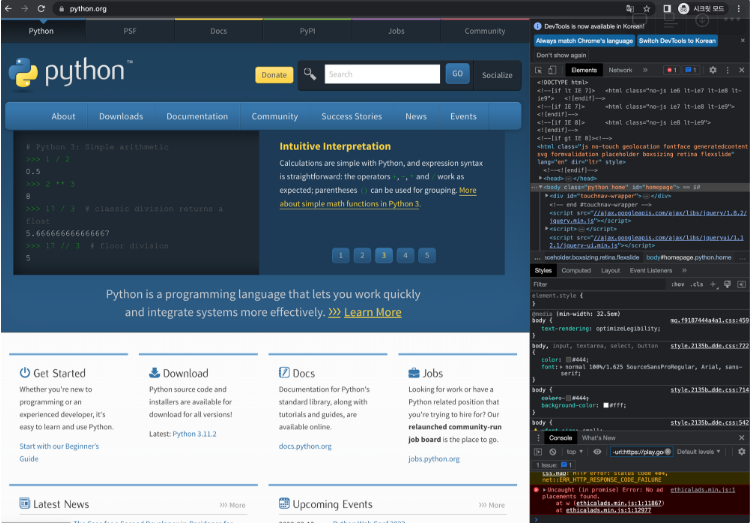Click the Don't show again button
The image size is (751, 524).
click(x=561, y=55)
